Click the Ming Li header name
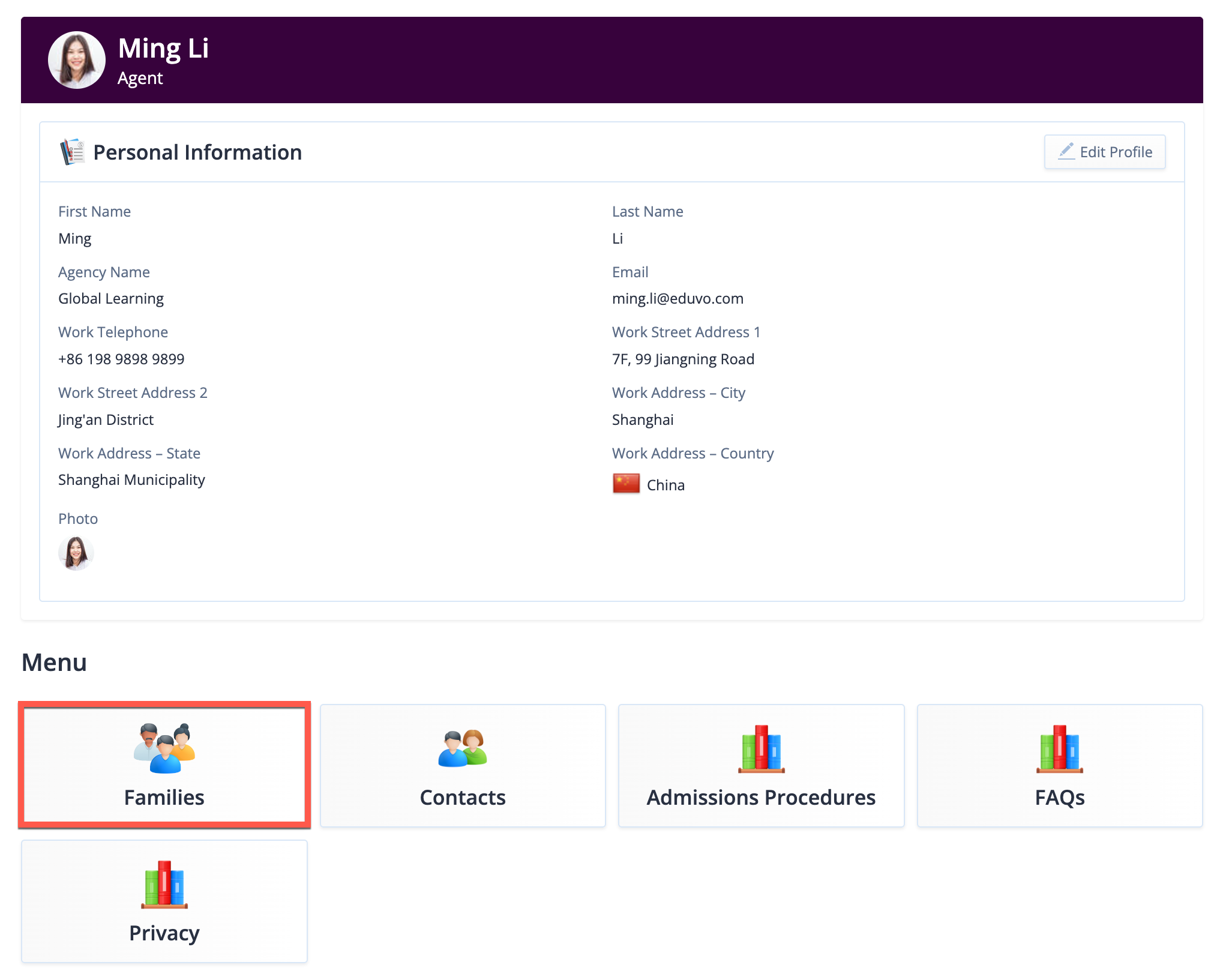The image size is (1220, 980). 163,48
